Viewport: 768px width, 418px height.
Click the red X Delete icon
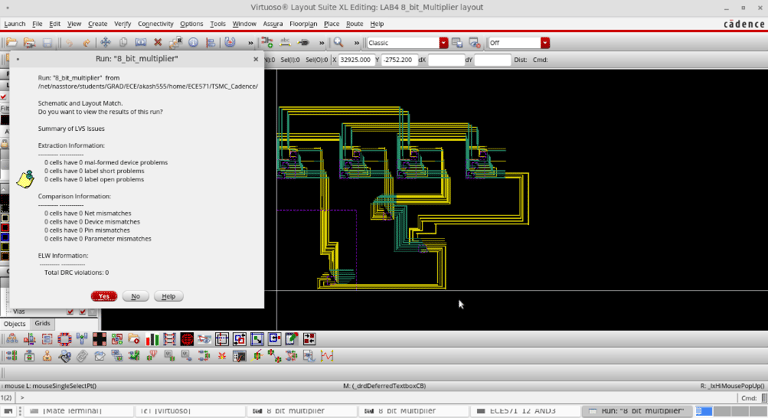coord(158,43)
